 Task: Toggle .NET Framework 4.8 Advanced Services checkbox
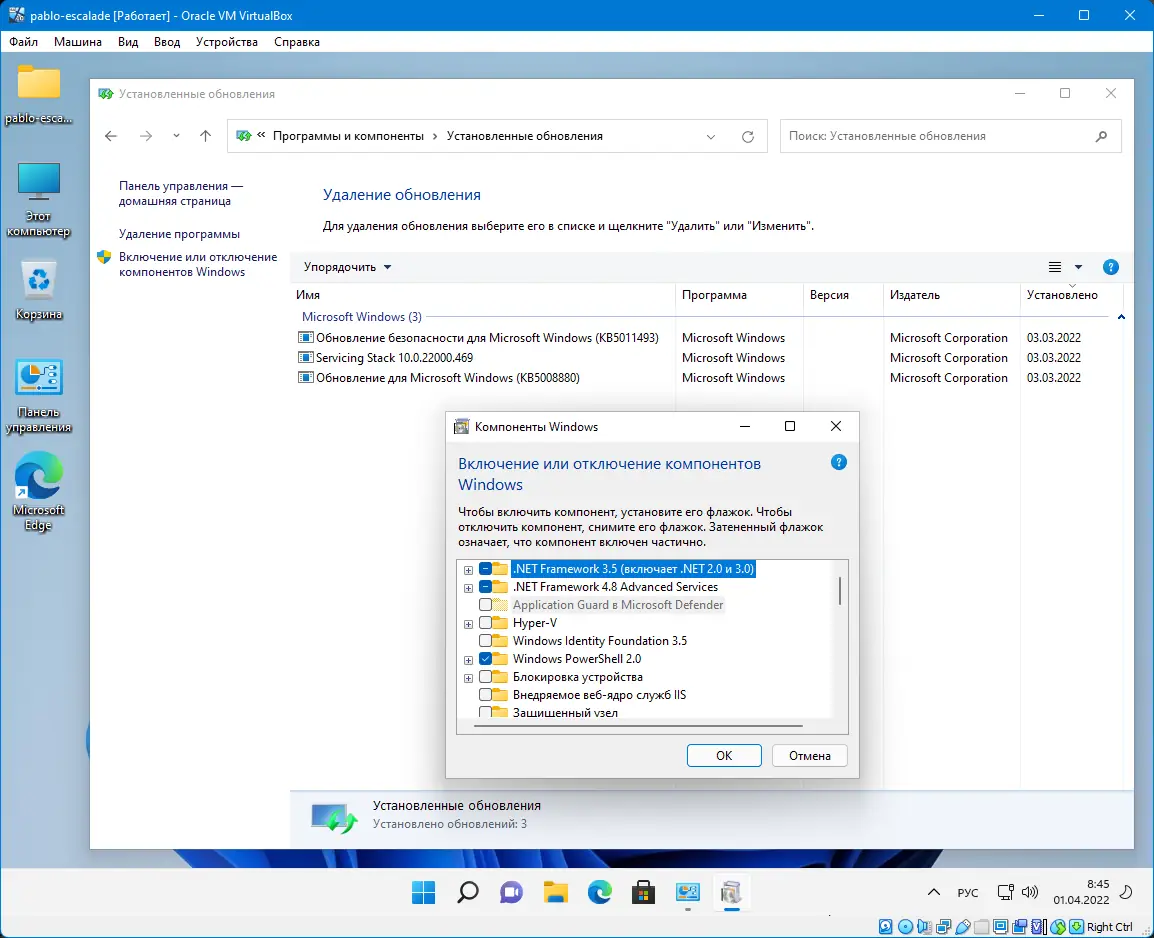(485, 587)
